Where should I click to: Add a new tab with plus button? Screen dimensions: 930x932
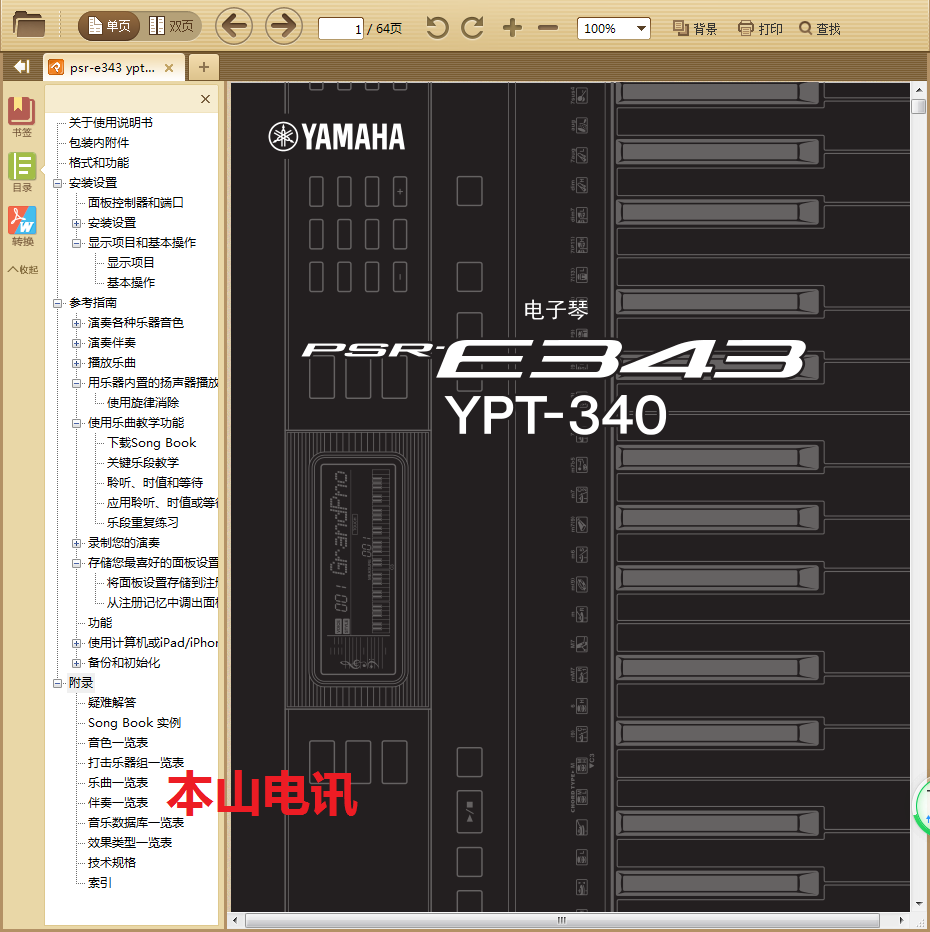pyautogui.click(x=204, y=67)
